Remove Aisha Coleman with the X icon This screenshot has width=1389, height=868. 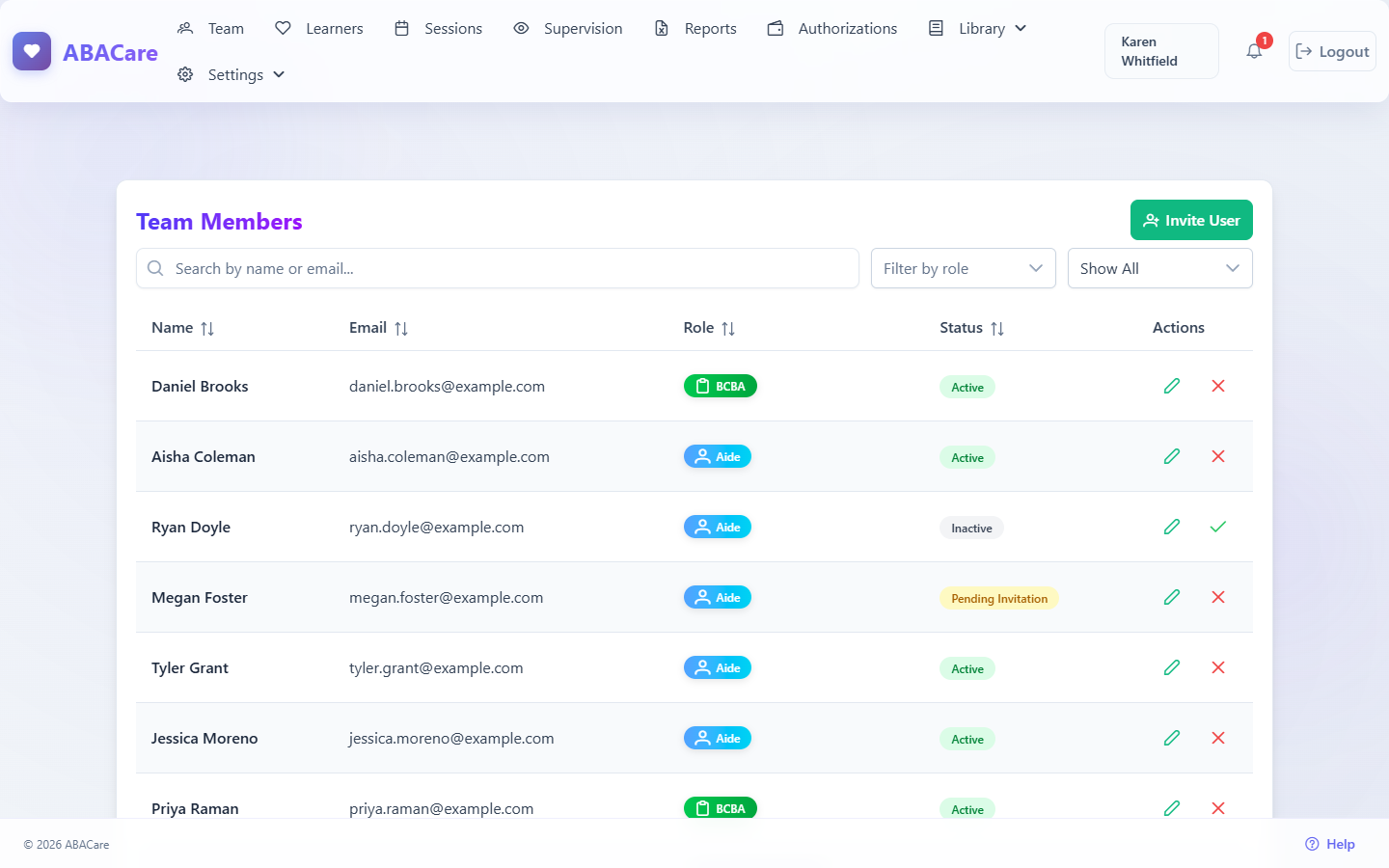point(1218,456)
